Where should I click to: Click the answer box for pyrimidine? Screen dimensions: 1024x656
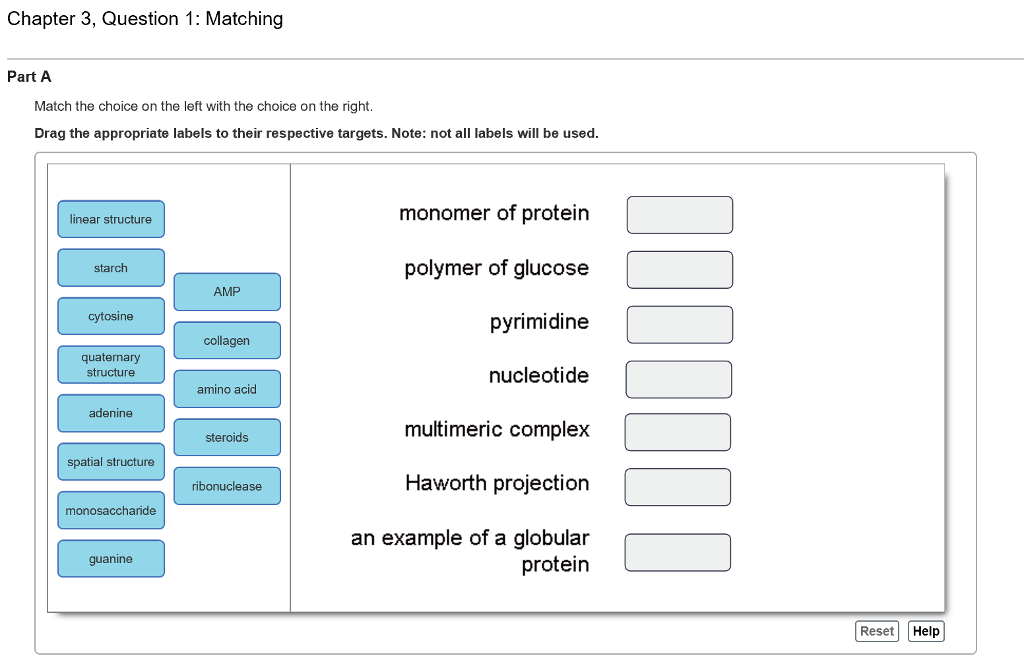[x=679, y=323]
